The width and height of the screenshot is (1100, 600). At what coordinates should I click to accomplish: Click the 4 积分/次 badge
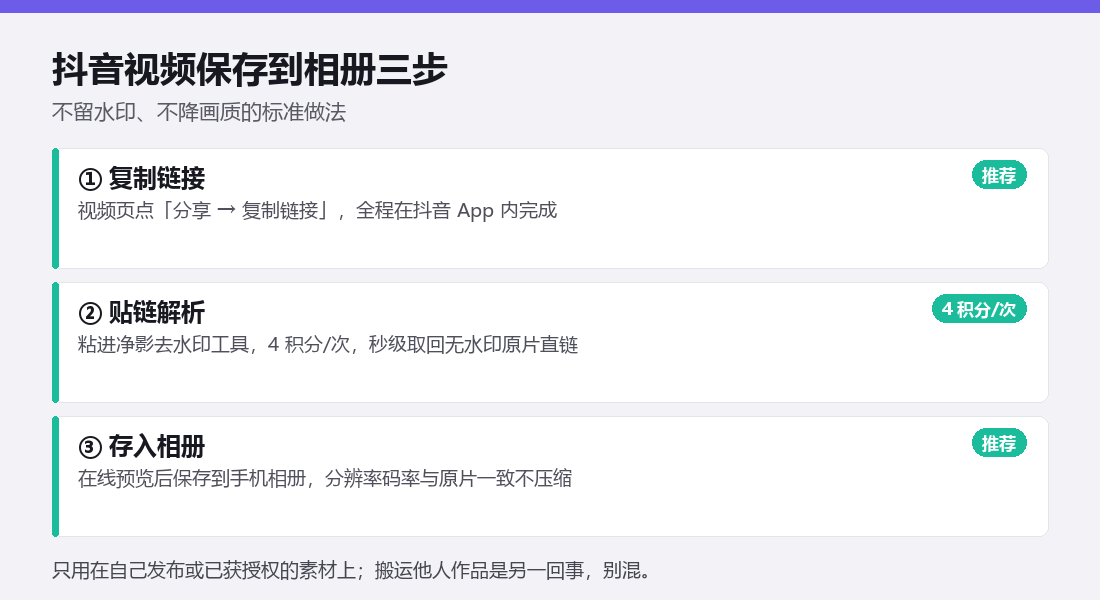979,309
